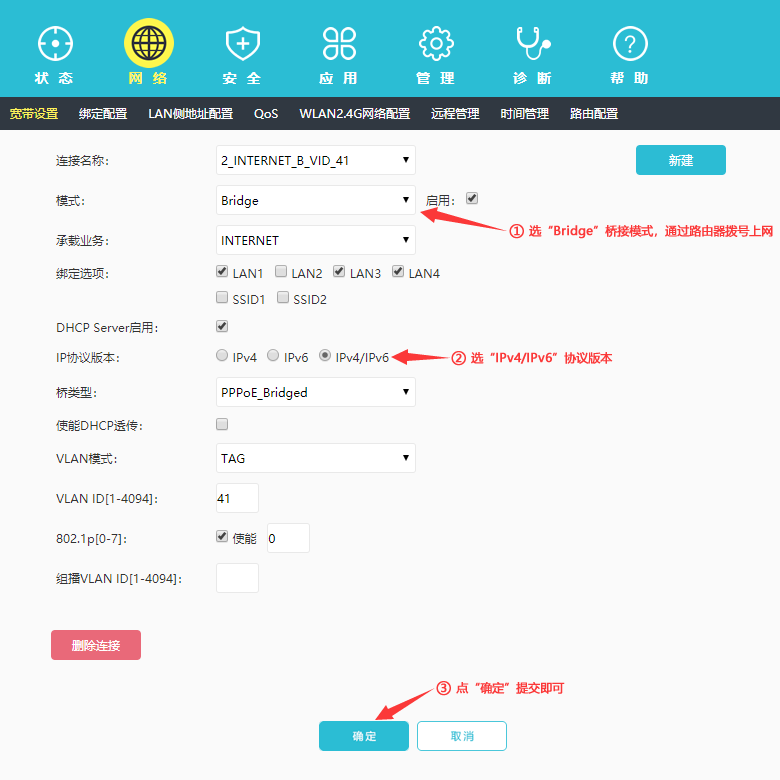Viewport: 780px width, 780px height.
Task: Click the empty 组播VLAN ID field
Action: click(x=237, y=578)
